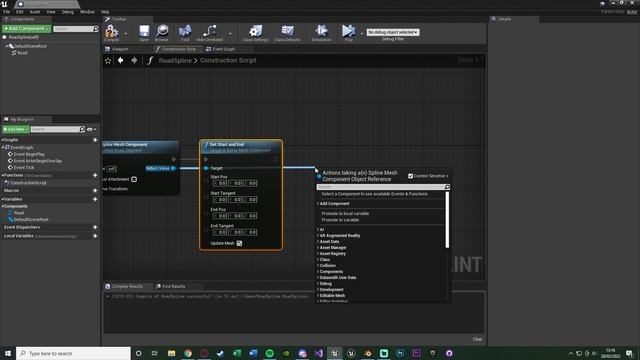Open the Compile options dropdown arrow

125,33
